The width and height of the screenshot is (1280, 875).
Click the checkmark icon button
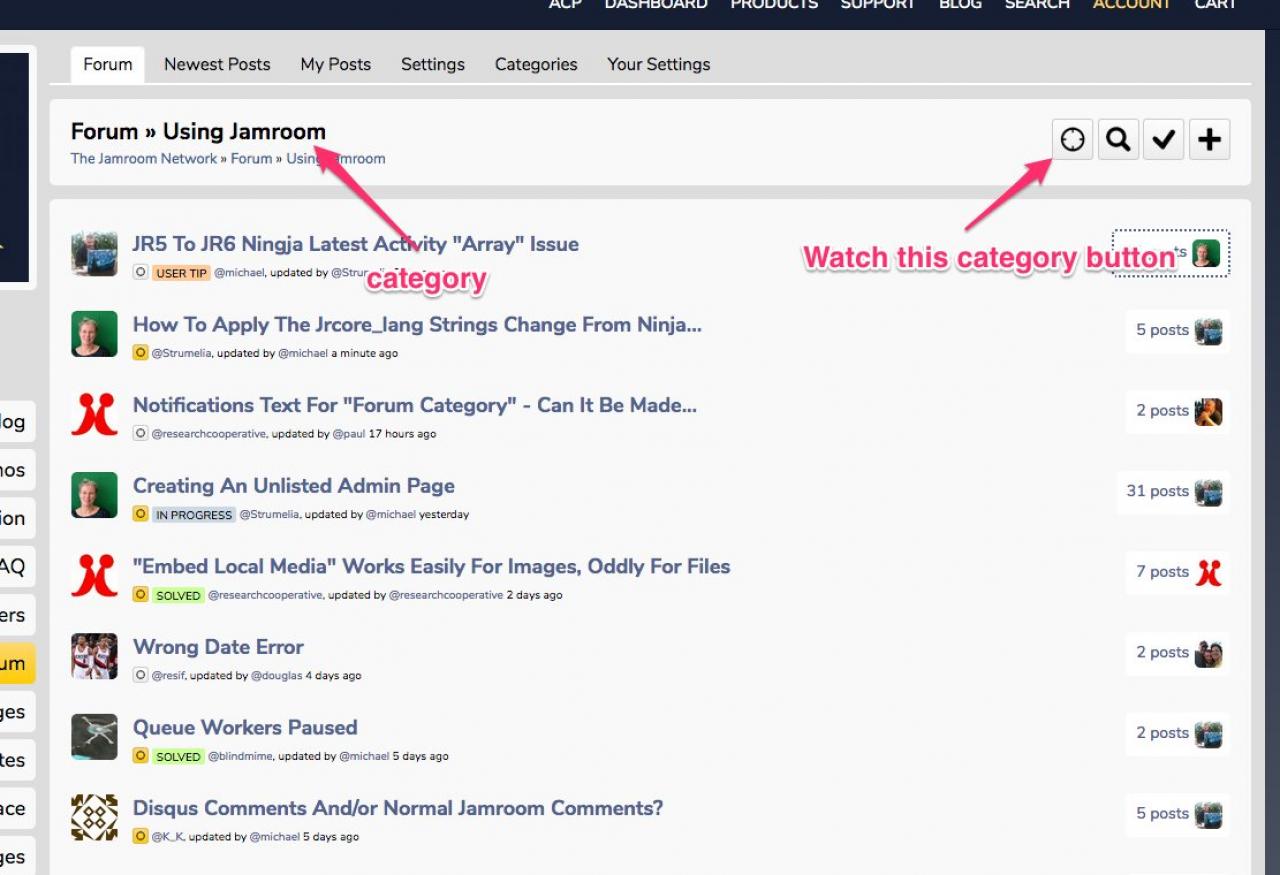click(1163, 140)
